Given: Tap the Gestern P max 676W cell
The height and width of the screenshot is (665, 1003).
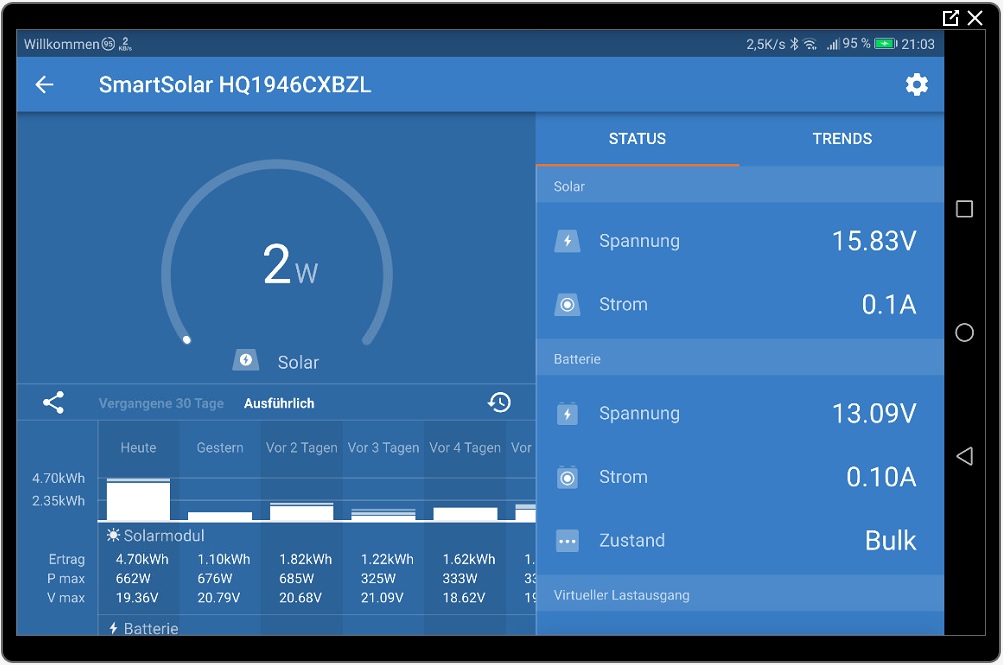Looking at the screenshot, I should click(x=215, y=579).
